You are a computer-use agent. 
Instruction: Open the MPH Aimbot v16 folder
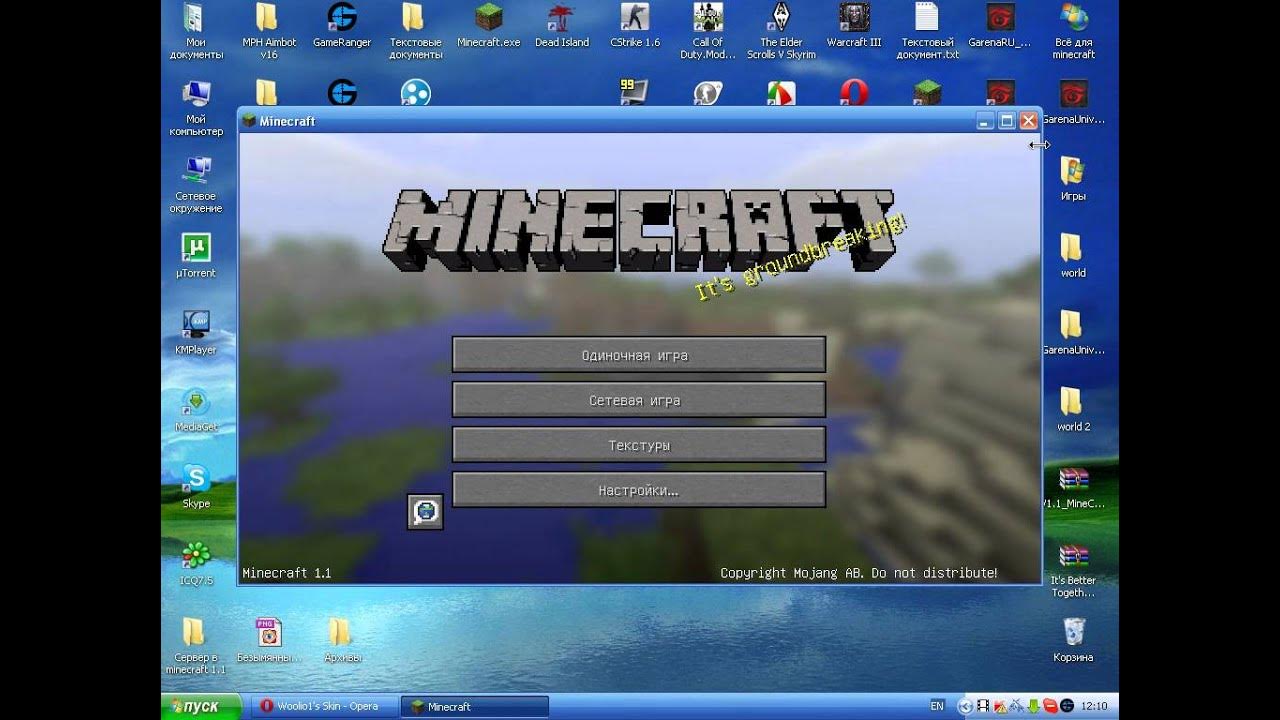268,32
